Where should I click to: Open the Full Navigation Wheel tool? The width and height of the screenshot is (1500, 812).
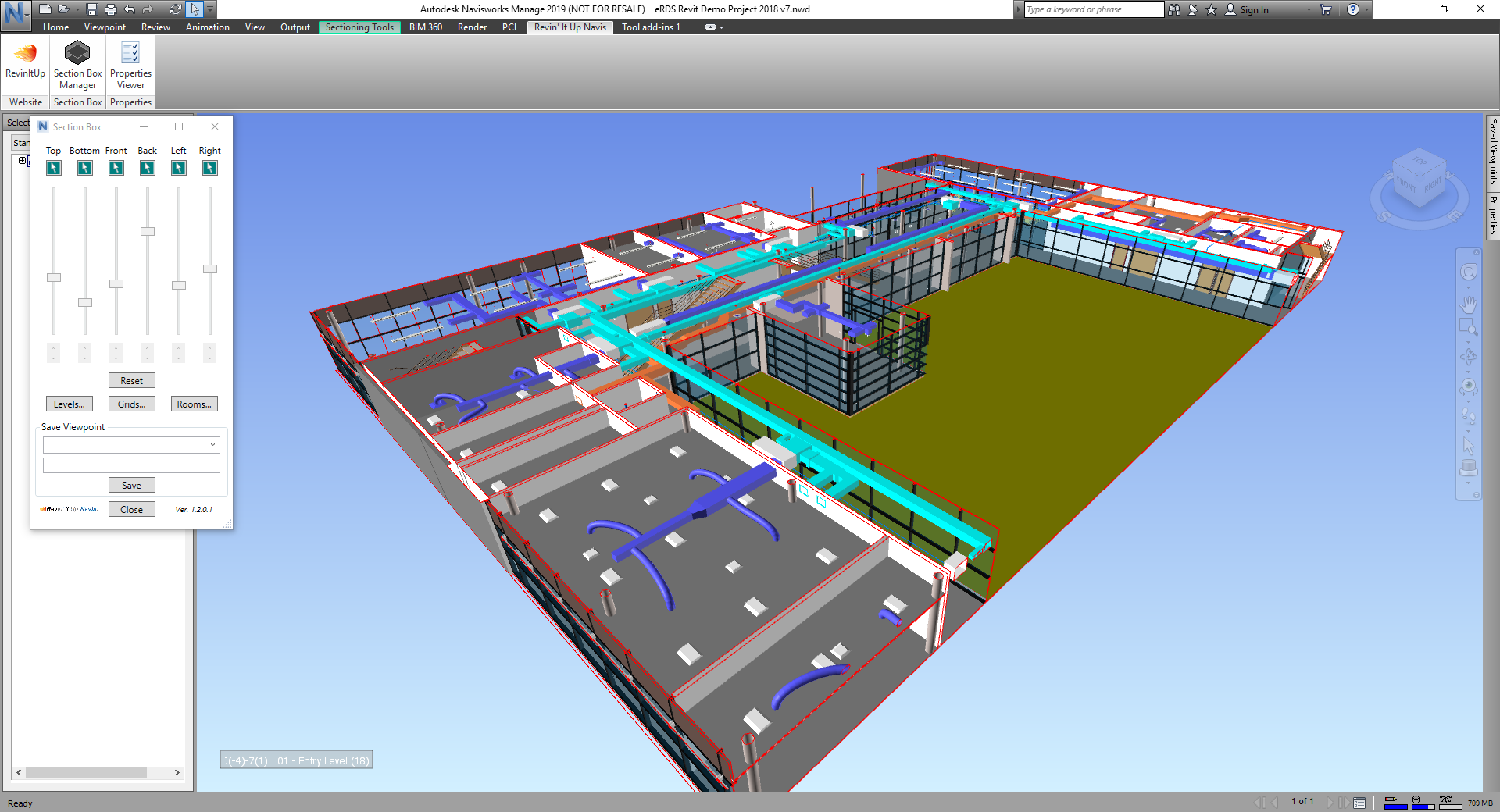click(x=1469, y=272)
